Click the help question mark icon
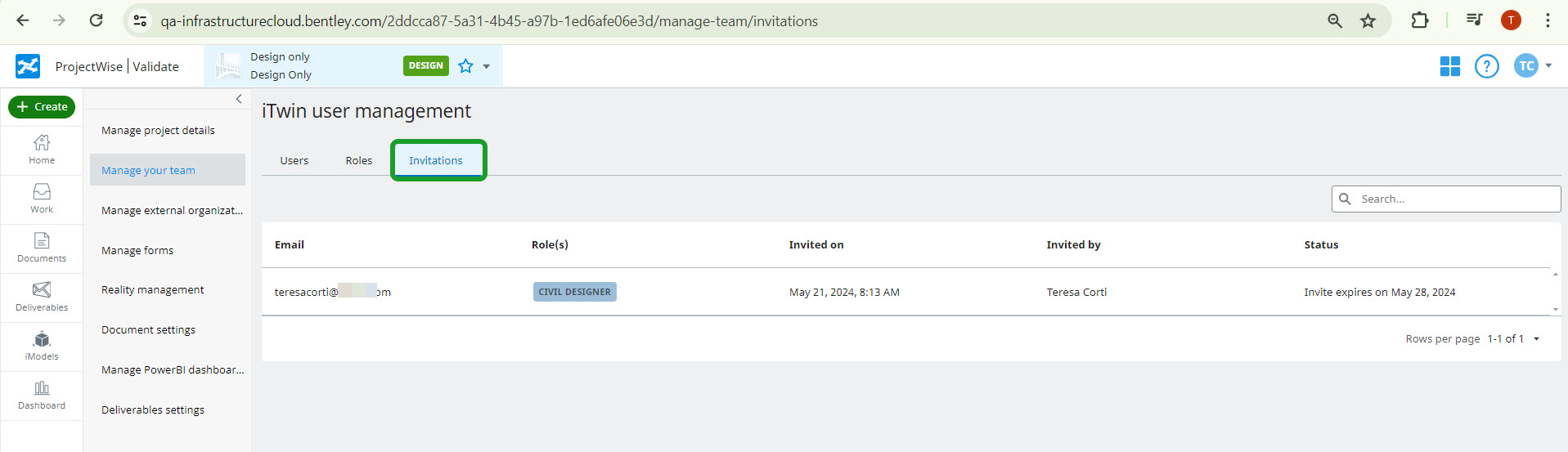This screenshot has height=452, width=1568. (1486, 66)
